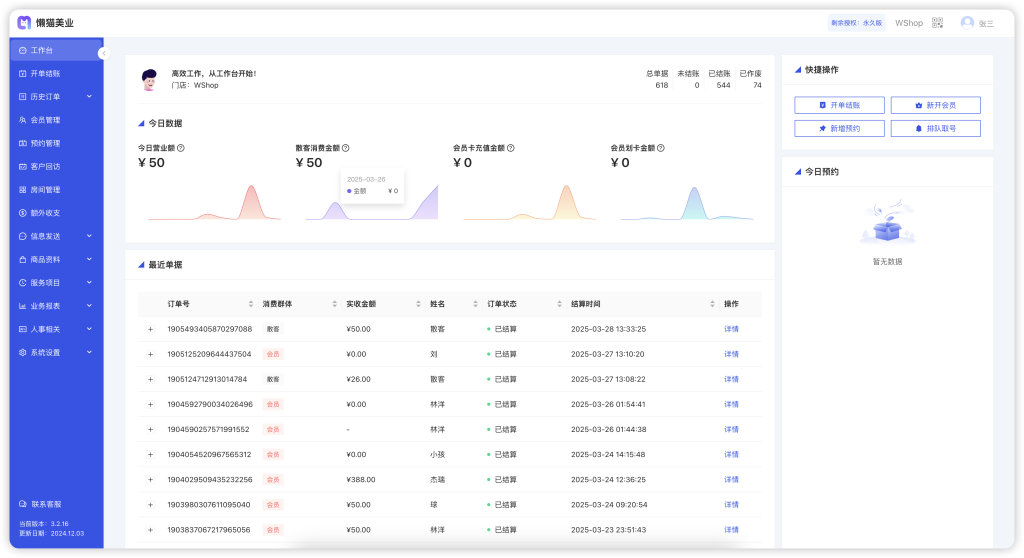This screenshot has width=1024, height=558.
Task: Open 详情 for the 2025-03-24 09:20:54 order
Action: click(x=731, y=505)
